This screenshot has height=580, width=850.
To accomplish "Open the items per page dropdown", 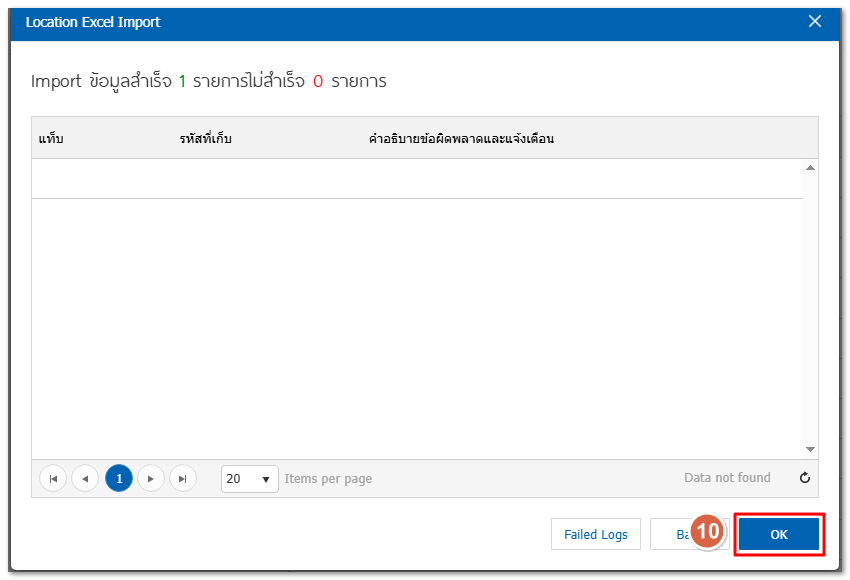I will [250, 479].
